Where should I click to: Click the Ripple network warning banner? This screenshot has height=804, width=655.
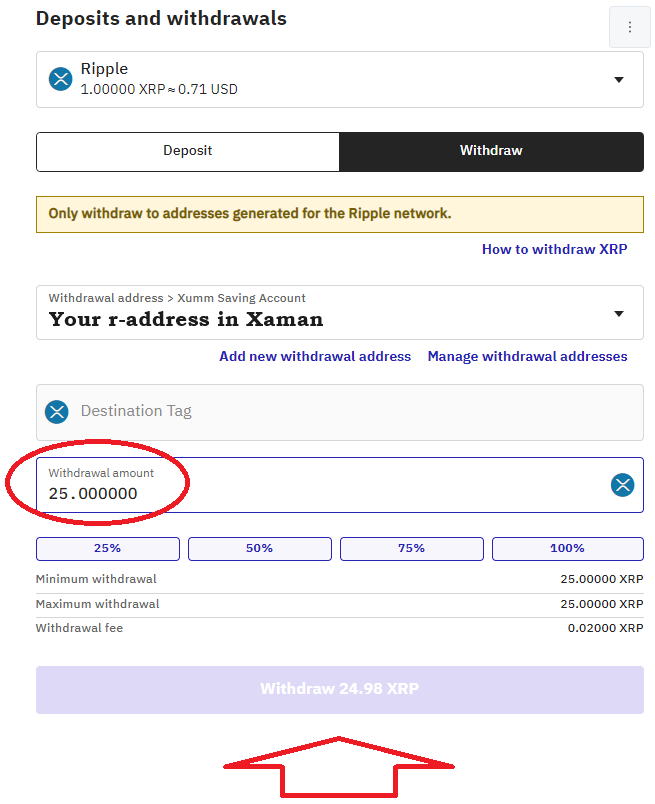[x=340, y=214]
